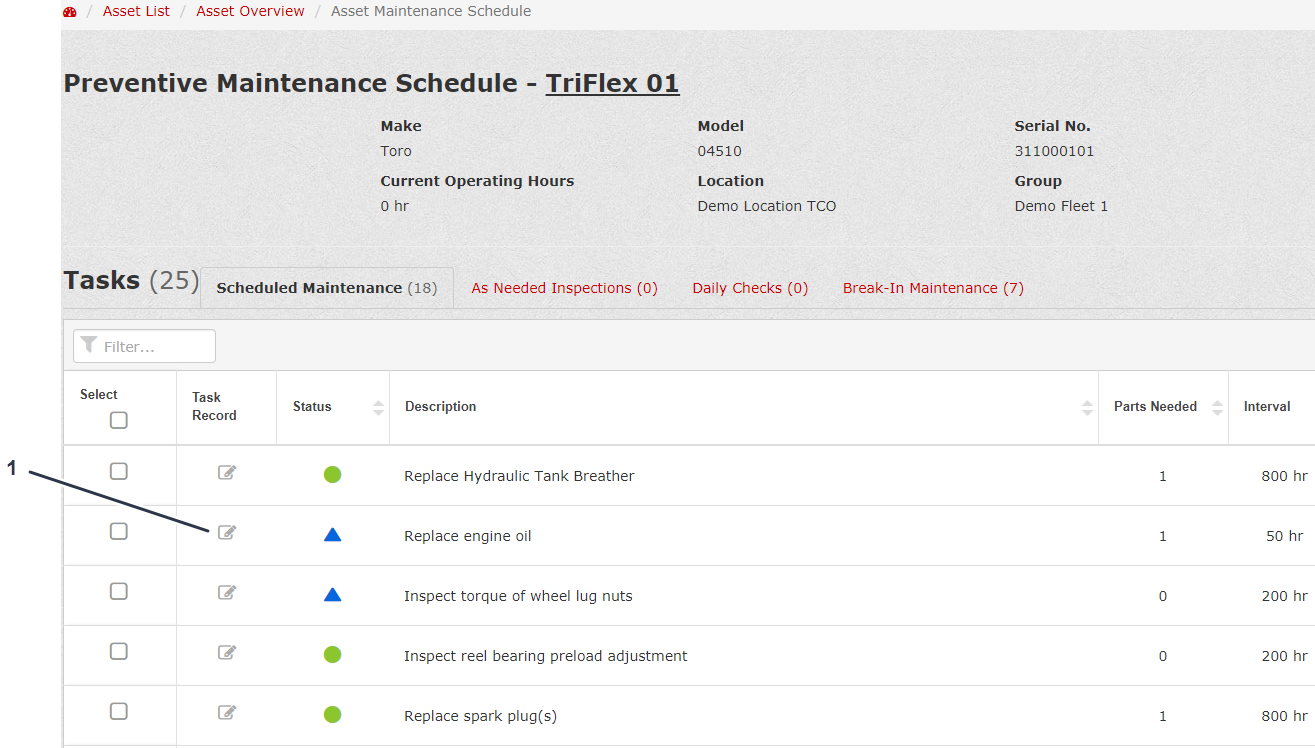Tick checkbox for Replace spark plug(s)
Screen dimensions: 1315x748
(x=119, y=711)
